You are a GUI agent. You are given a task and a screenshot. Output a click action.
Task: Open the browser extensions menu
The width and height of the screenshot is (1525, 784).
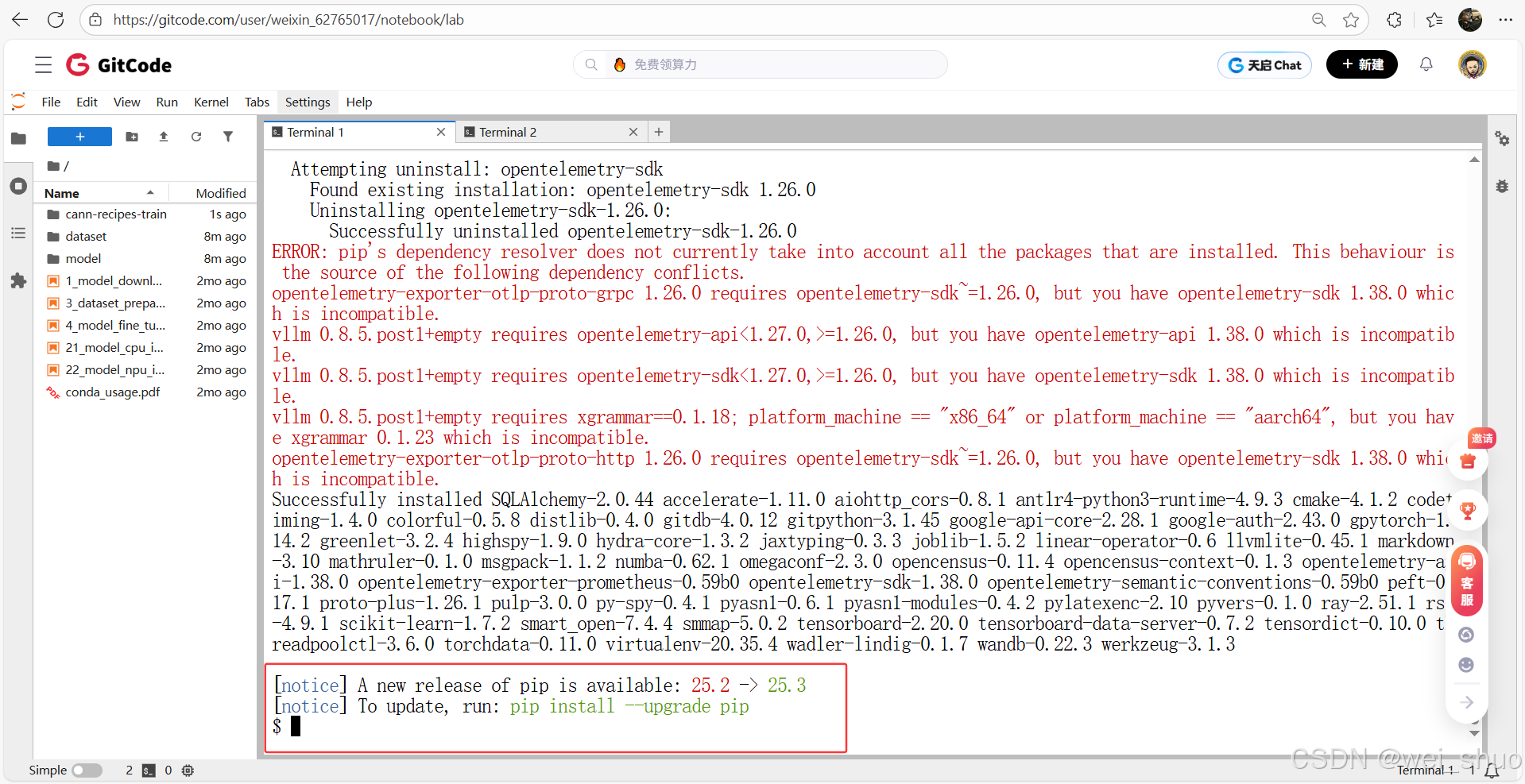tap(1394, 20)
